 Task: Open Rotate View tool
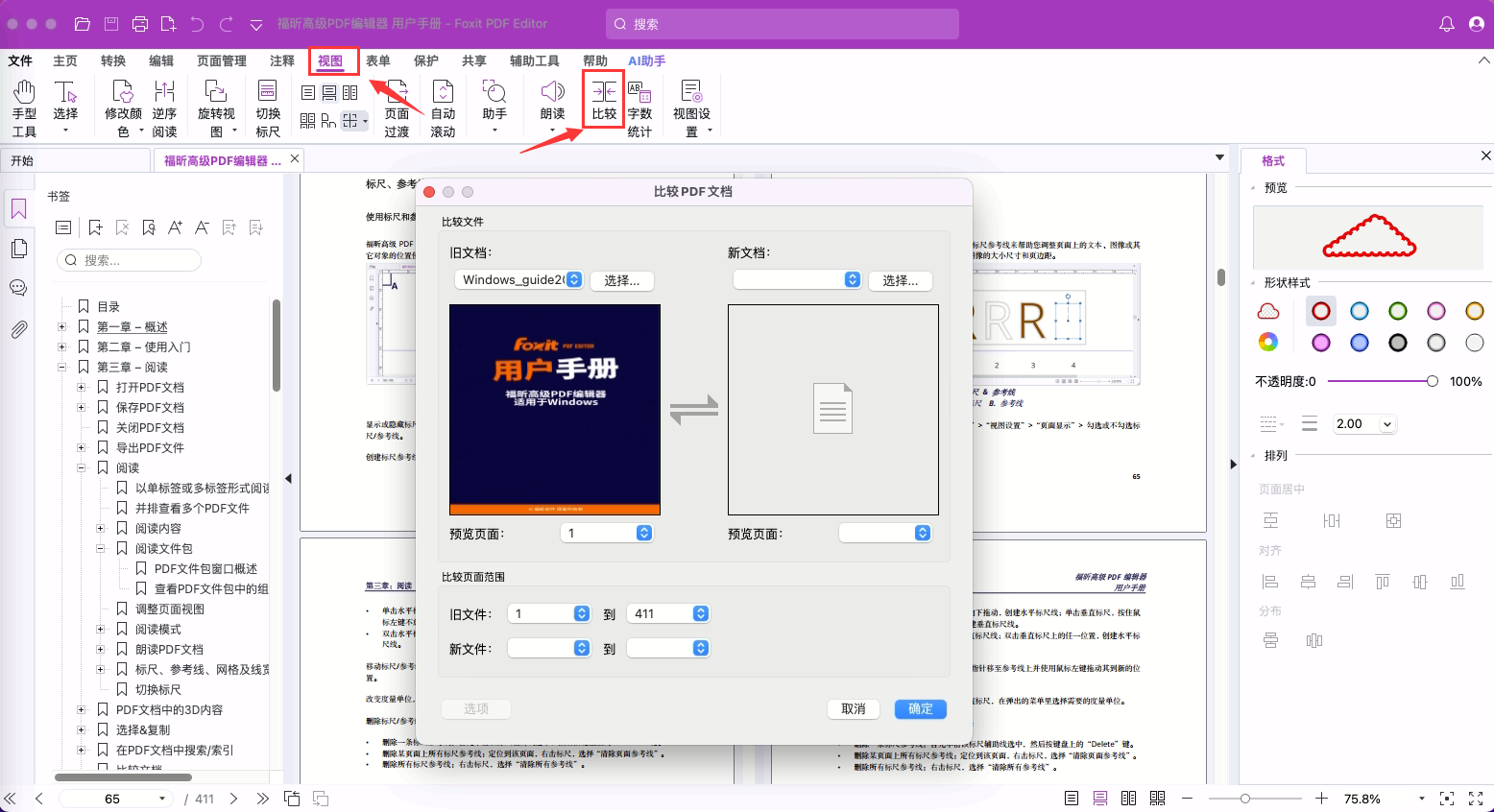point(216,108)
